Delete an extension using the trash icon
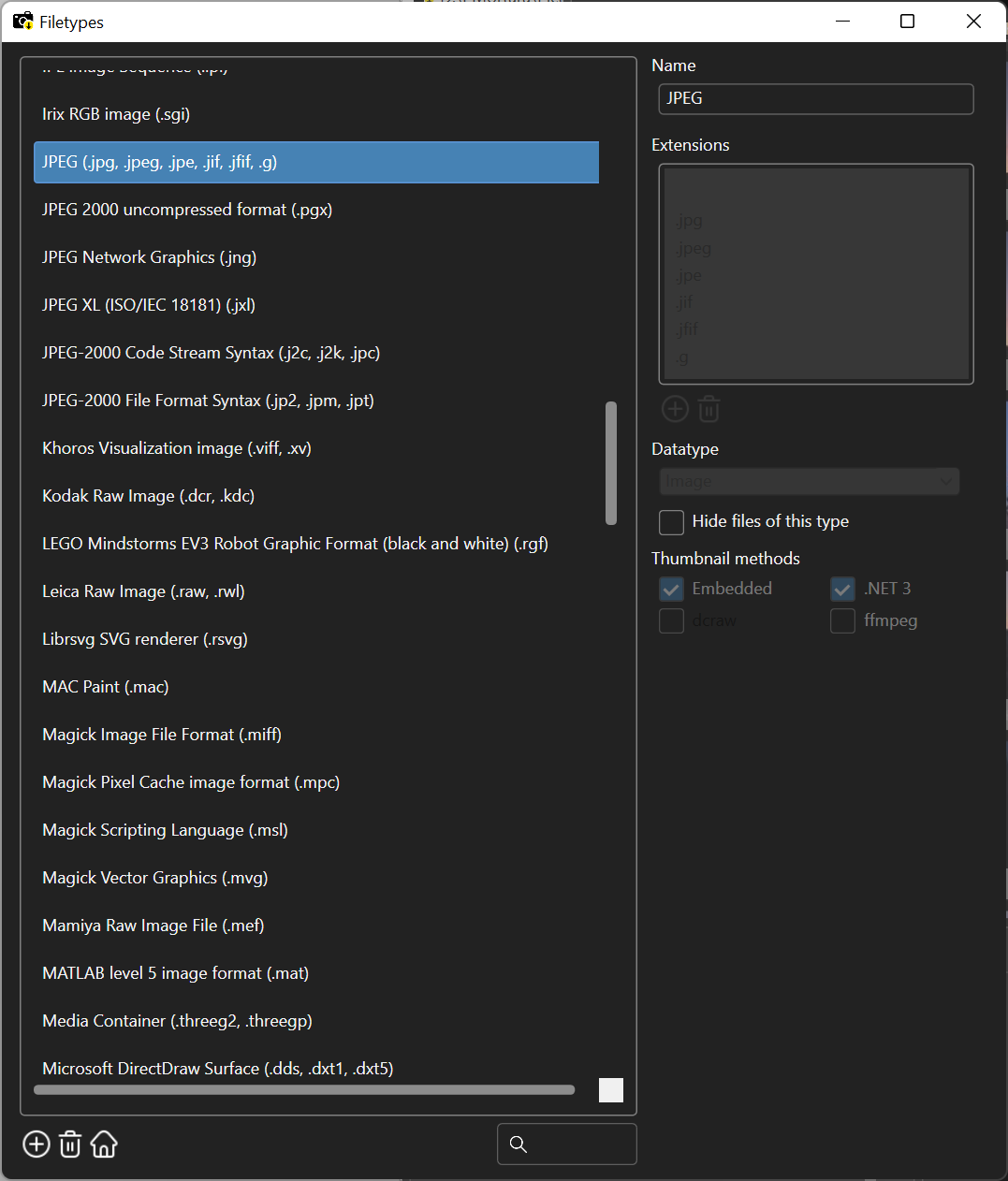Image resolution: width=1008 pixels, height=1181 pixels. tap(709, 408)
